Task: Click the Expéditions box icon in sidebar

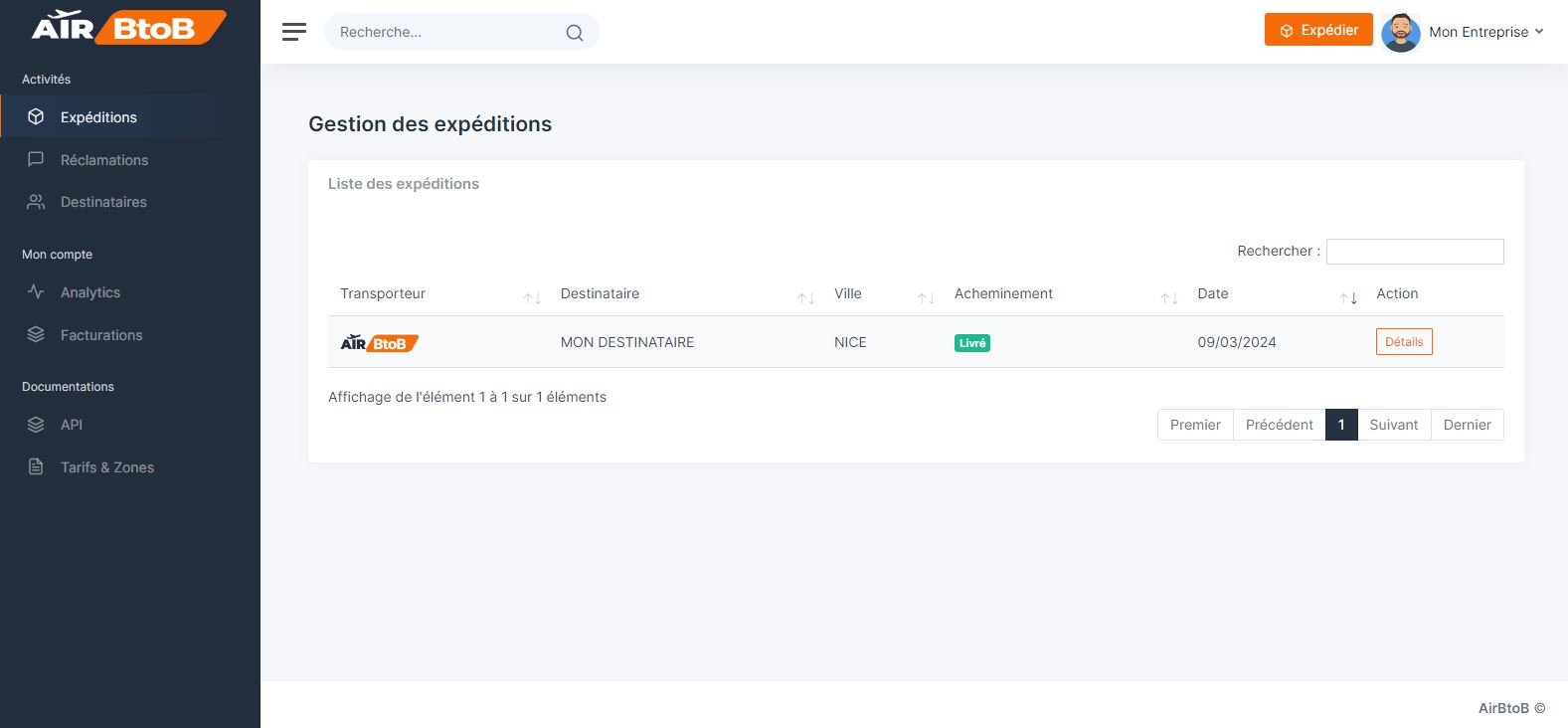Action: coord(36,116)
